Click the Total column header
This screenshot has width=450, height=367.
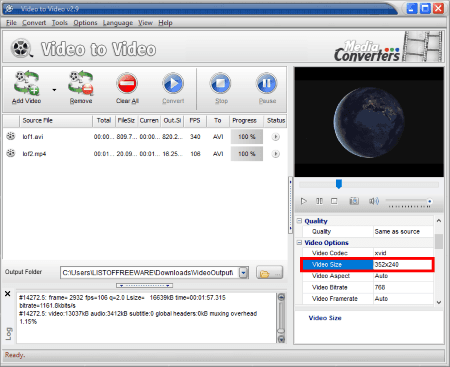(x=104, y=121)
